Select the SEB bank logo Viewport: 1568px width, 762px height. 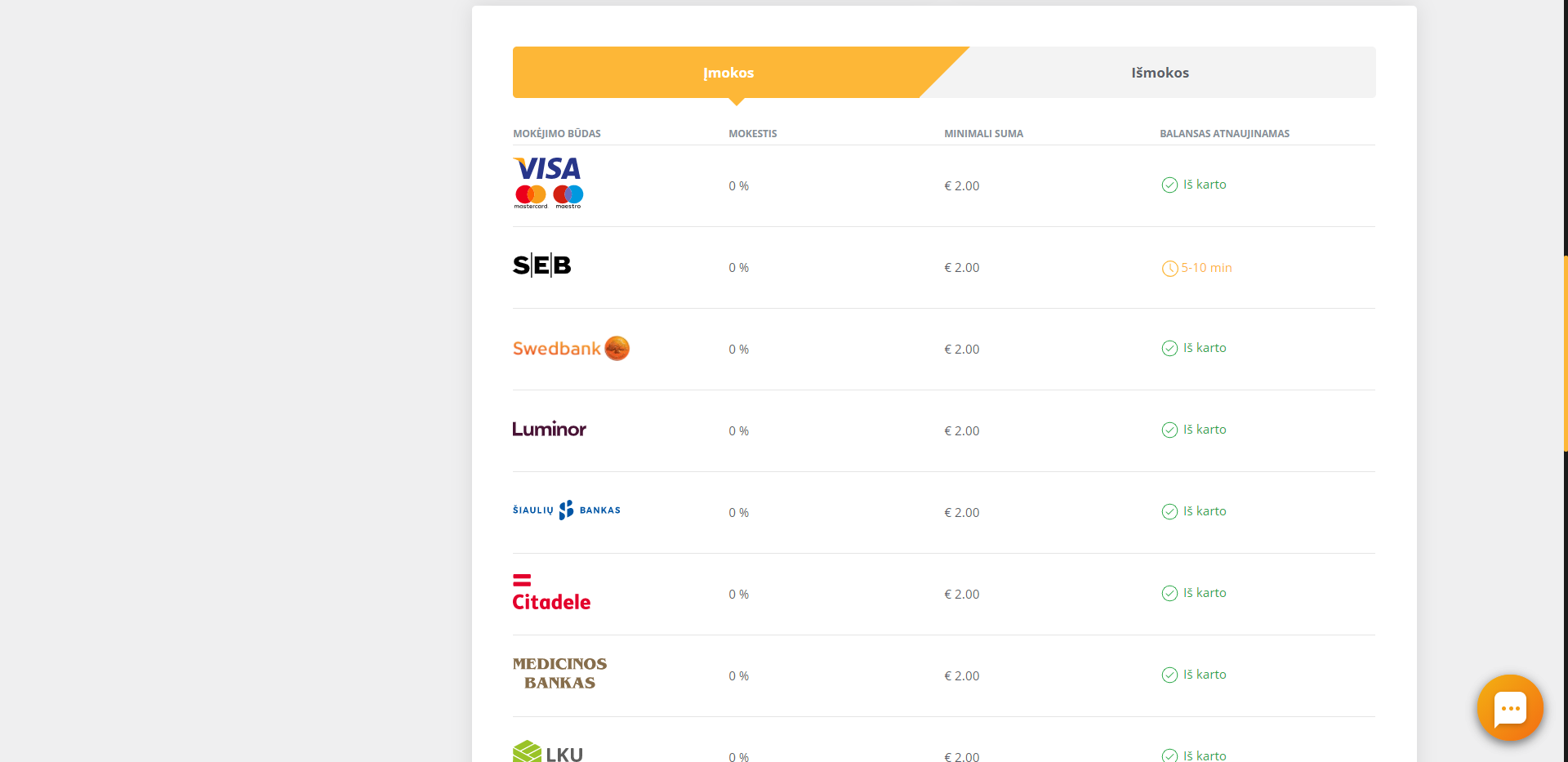[541, 265]
